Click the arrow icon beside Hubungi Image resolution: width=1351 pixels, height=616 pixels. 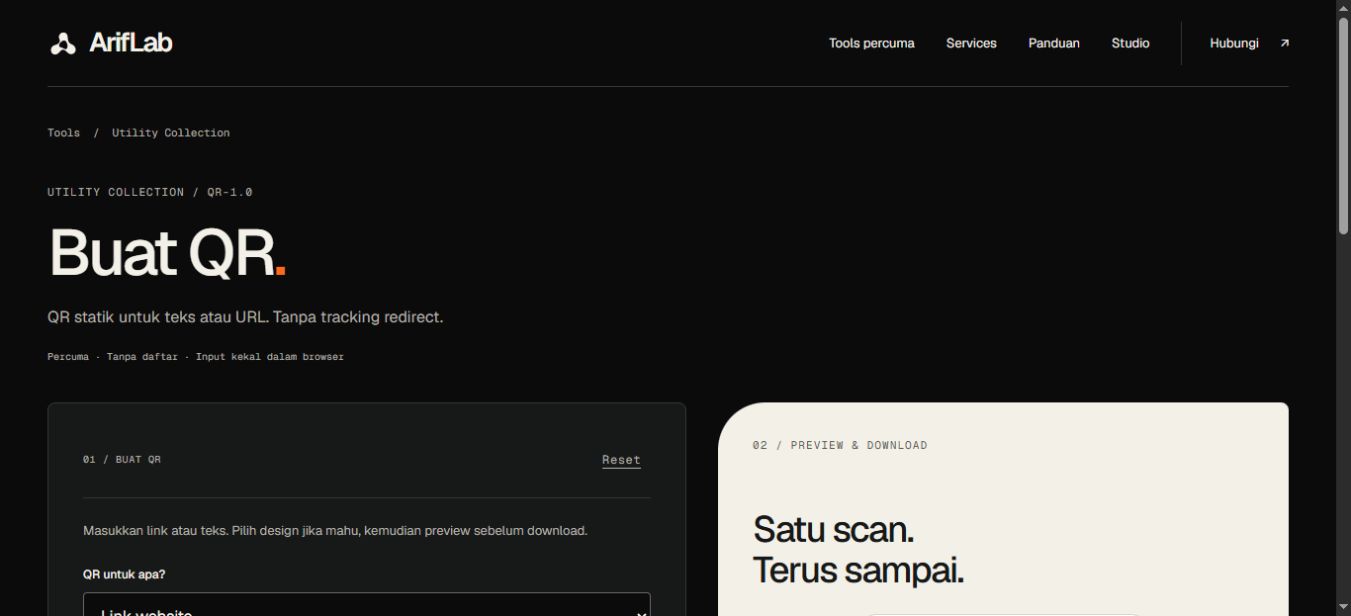click(x=1285, y=43)
